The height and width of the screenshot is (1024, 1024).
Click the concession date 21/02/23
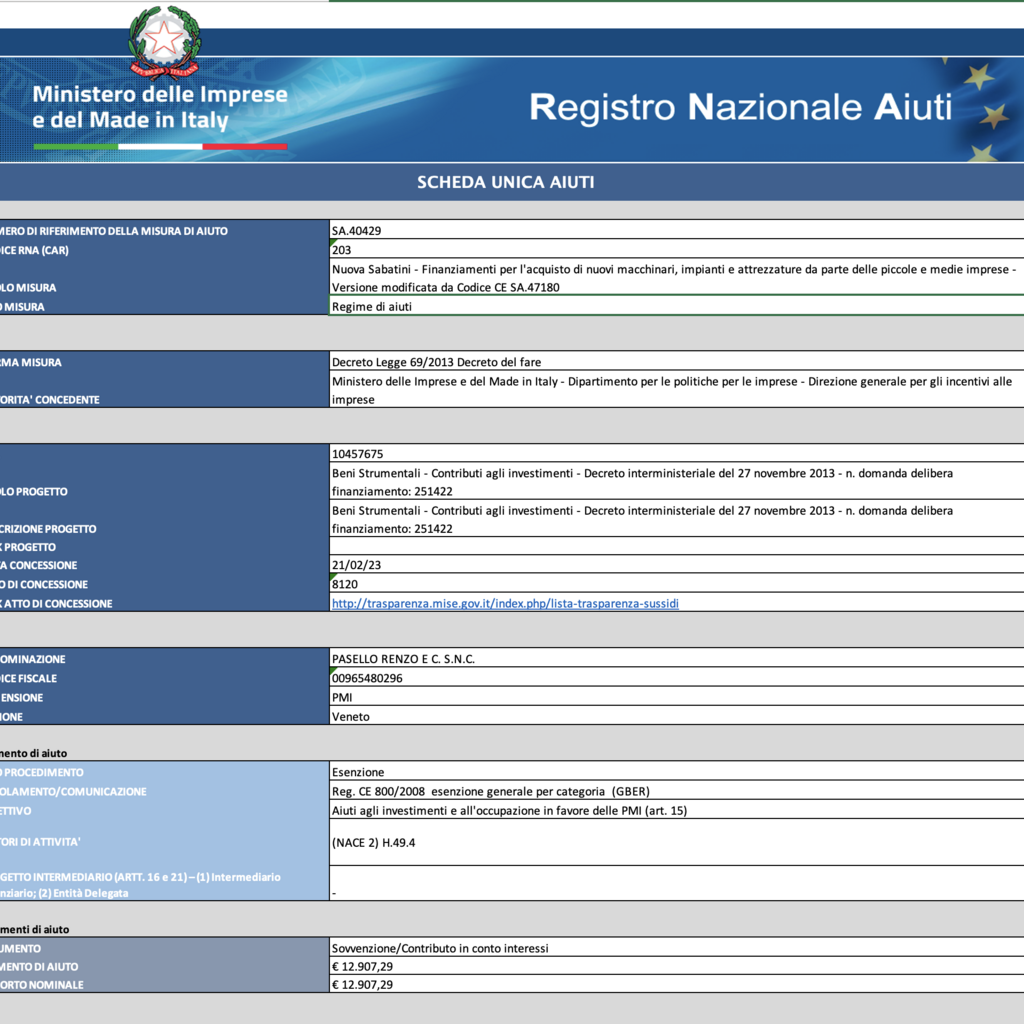click(x=676, y=565)
